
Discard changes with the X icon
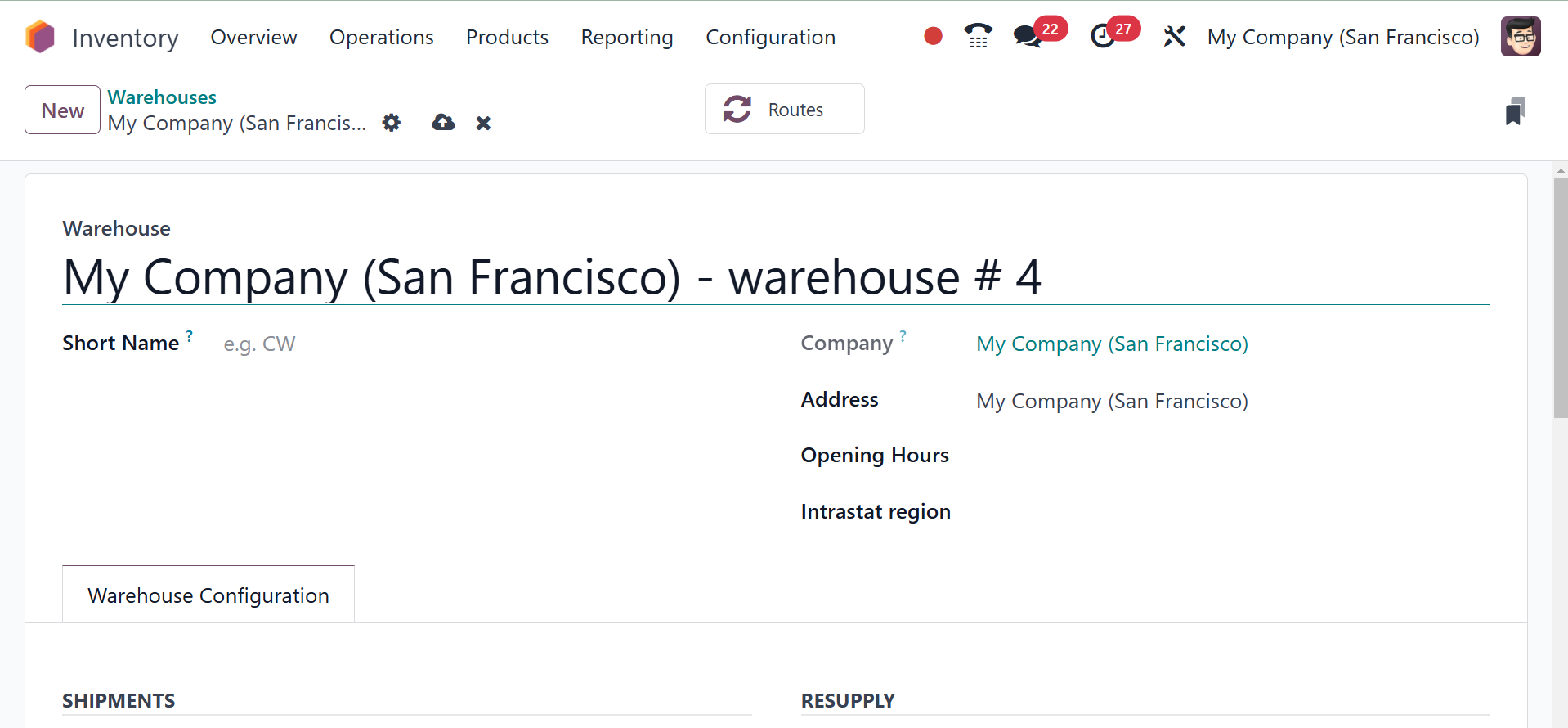[483, 123]
